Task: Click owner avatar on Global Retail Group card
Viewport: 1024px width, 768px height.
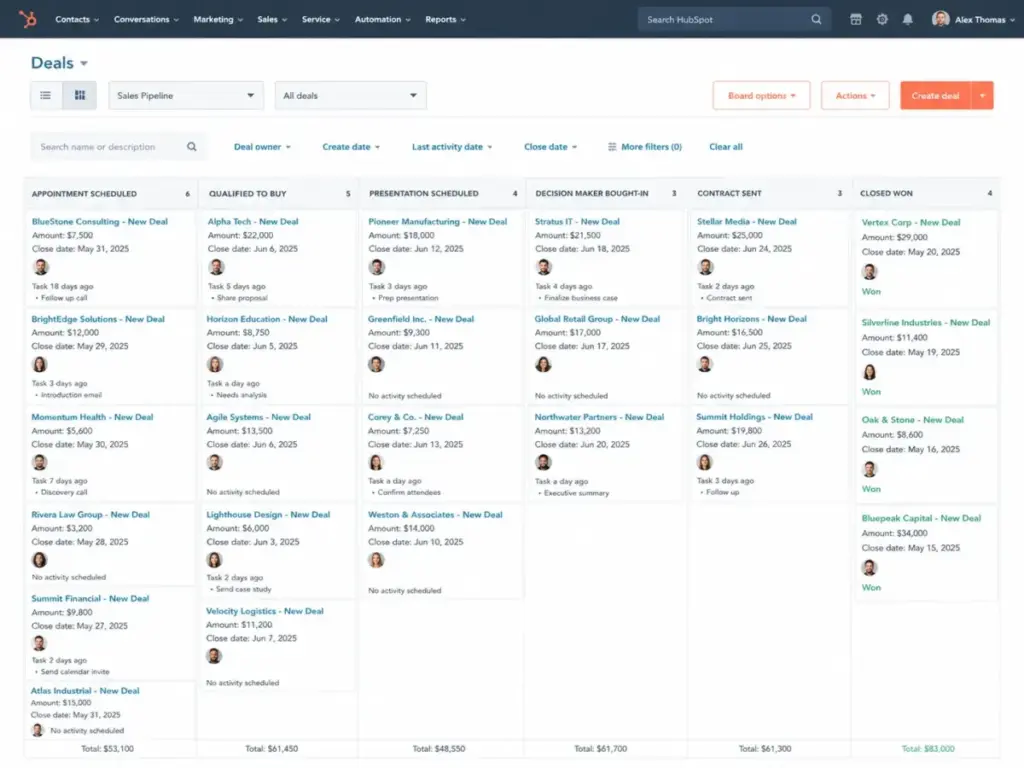Action: coord(543,364)
